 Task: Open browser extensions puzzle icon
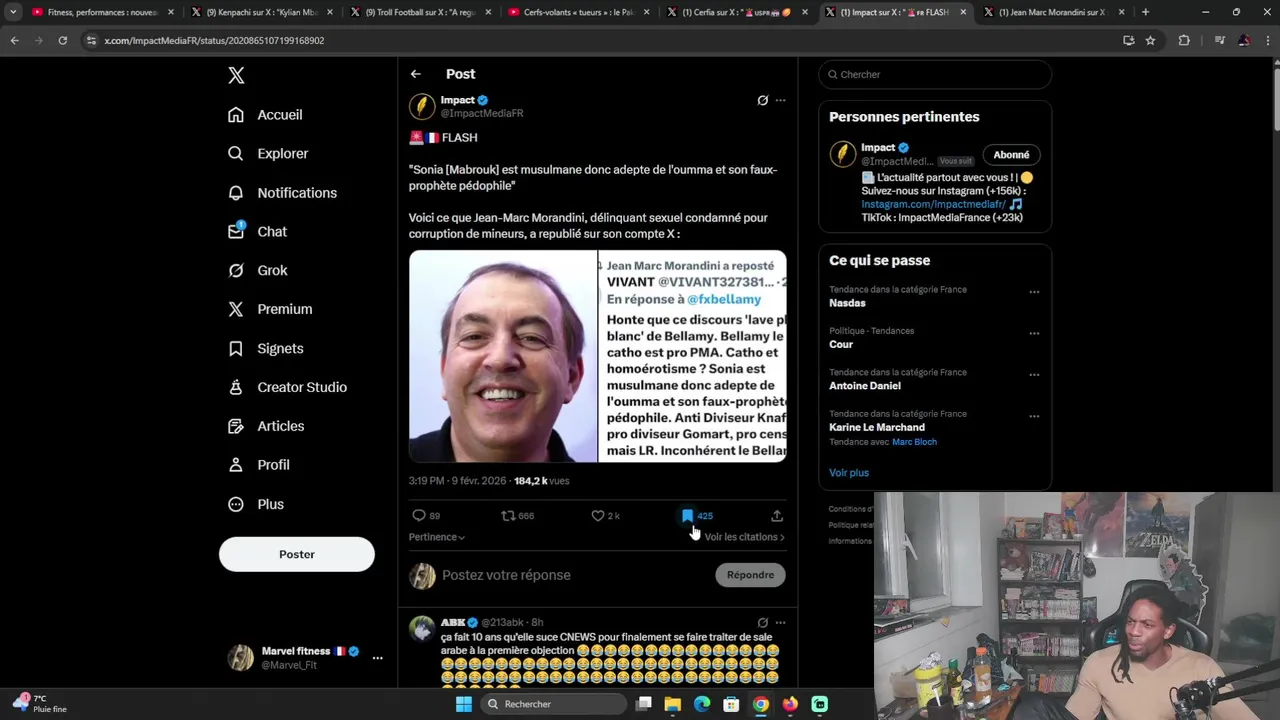(x=1185, y=40)
